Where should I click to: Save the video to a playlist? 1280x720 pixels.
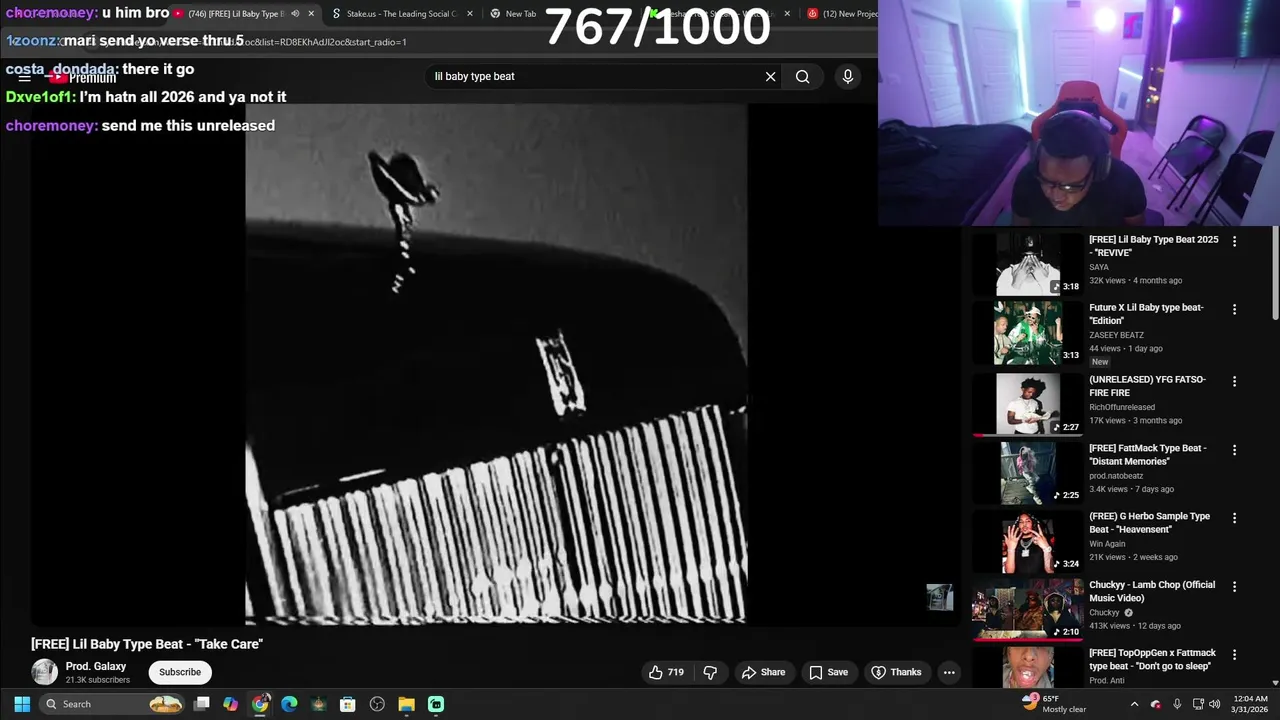point(828,672)
